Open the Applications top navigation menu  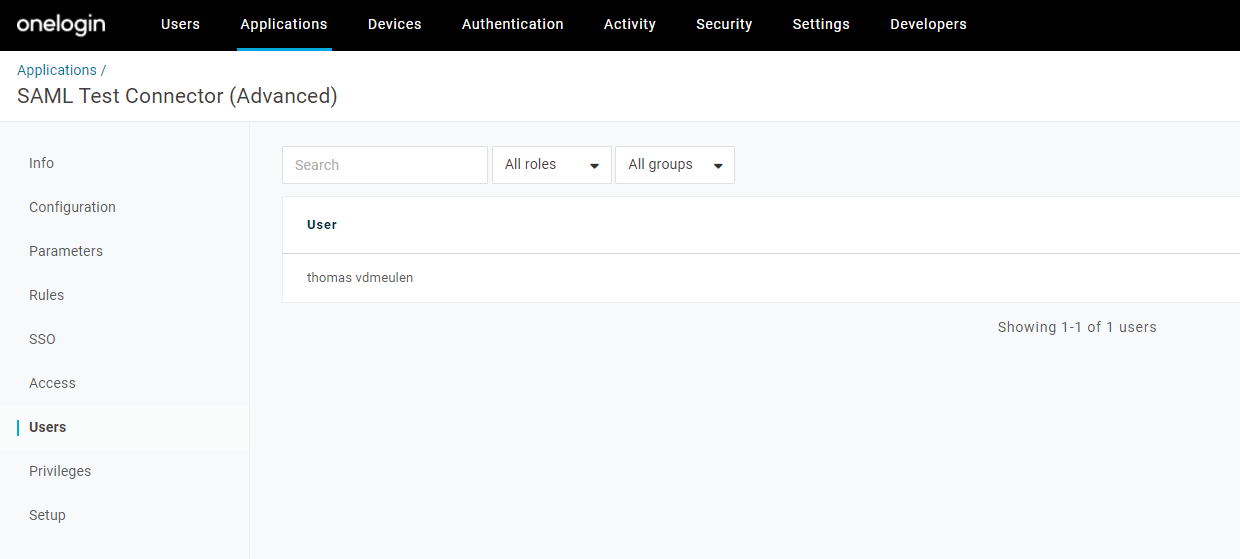coord(284,24)
